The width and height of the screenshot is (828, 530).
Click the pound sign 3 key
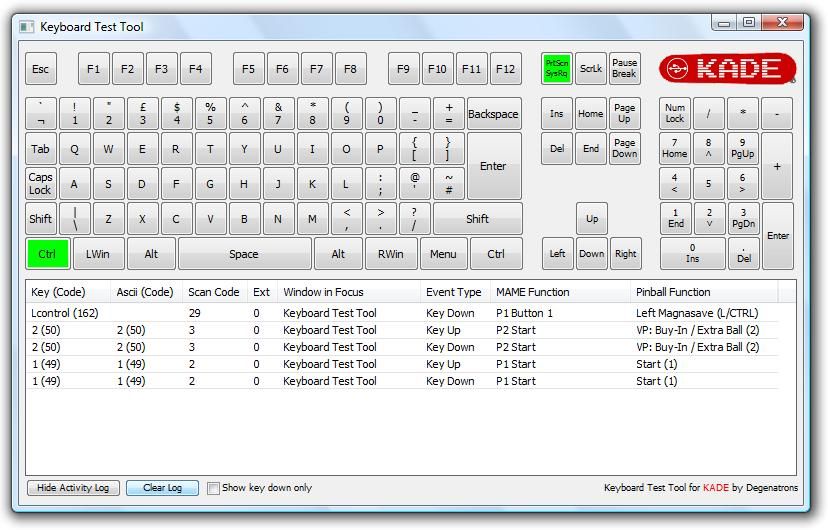[x=143, y=113]
